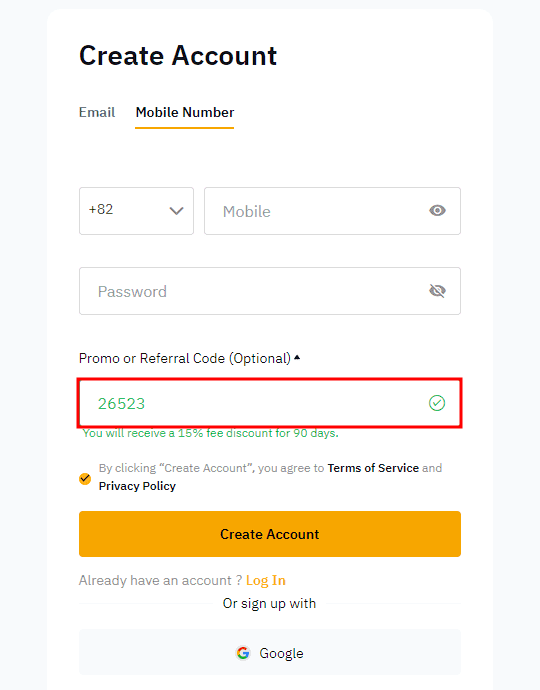Open the Terms of Service link
Viewport: 540px width, 690px height.
click(x=373, y=468)
